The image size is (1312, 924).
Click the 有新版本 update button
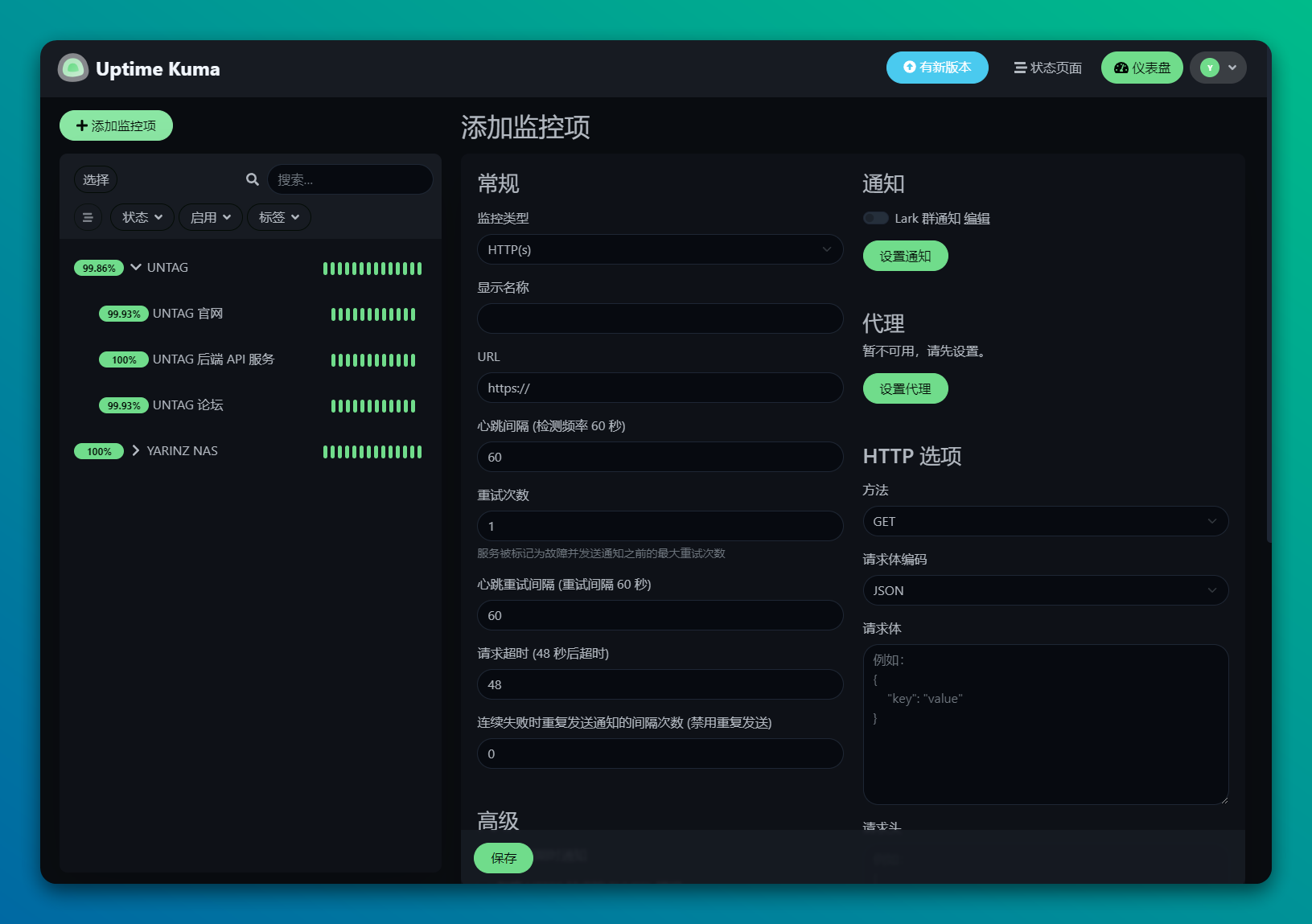[937, 68]
